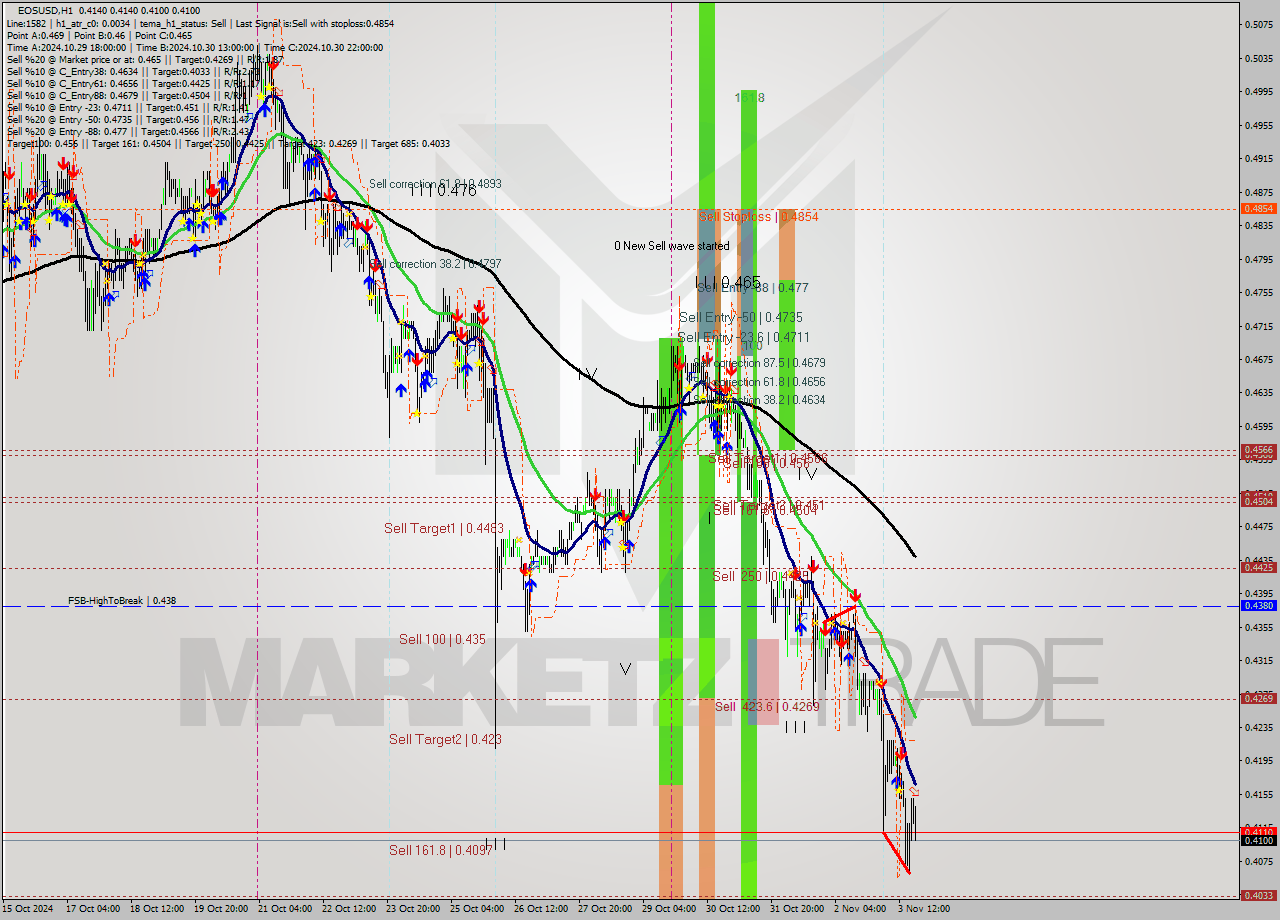The width and height of the screenshot is (1280, 920).
Task: Click the 'I I I 0.478' wave label
Action: click(x=442, y=189)
